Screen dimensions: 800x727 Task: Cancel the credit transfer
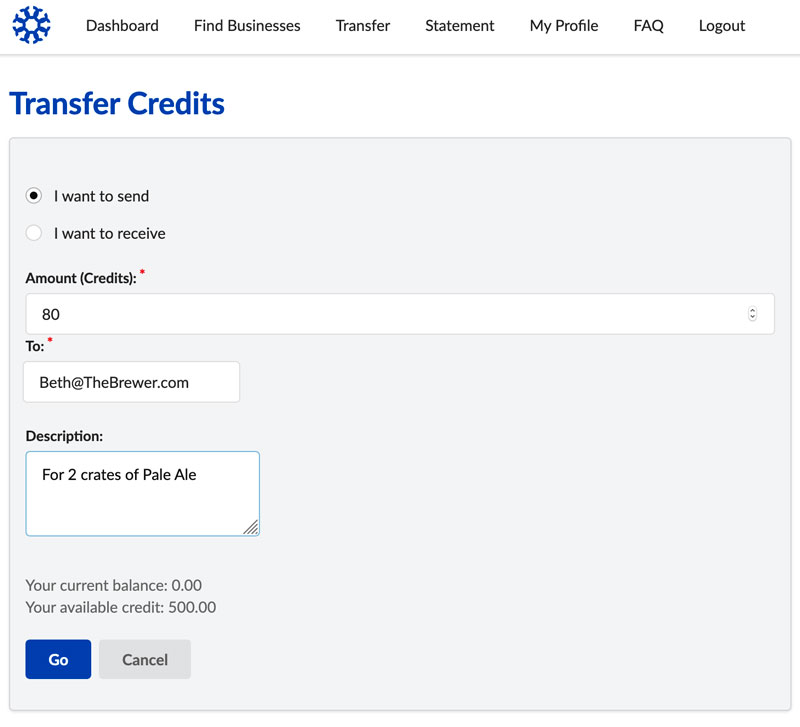(x=145, y=659)
